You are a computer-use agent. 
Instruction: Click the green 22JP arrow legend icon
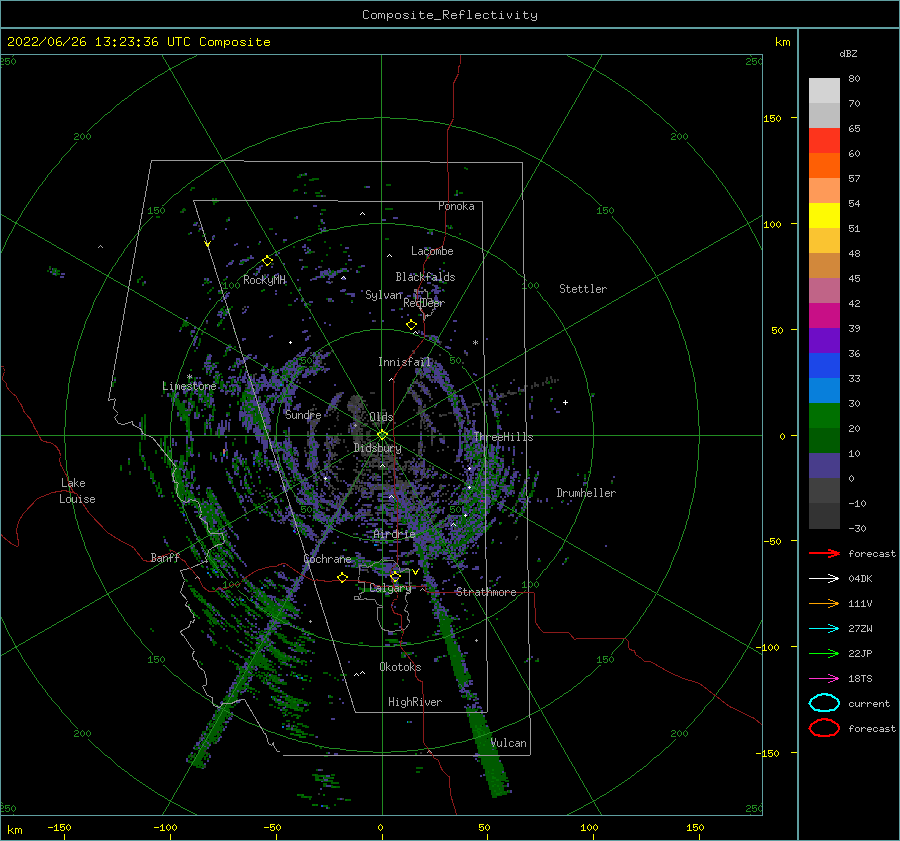[x=824, y=653]
